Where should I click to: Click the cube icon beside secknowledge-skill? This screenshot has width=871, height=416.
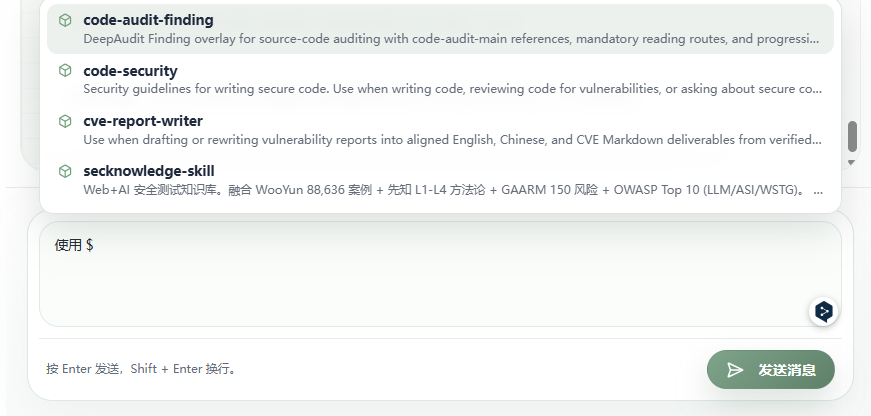point(65,171)
